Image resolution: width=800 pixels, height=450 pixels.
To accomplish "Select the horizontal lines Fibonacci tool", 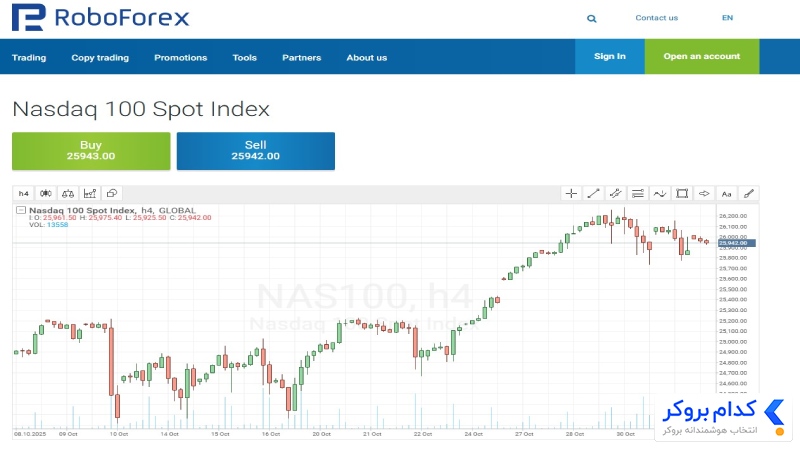I will point(638,193).
